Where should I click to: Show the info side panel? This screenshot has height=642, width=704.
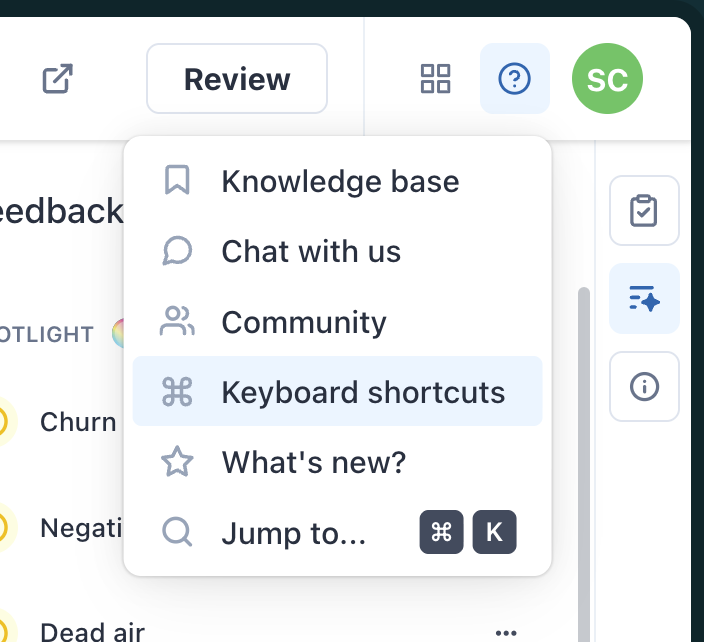(644, 386)
